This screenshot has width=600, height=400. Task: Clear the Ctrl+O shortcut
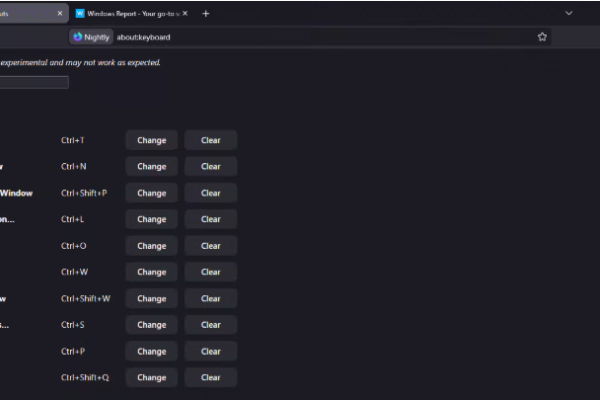210,245
